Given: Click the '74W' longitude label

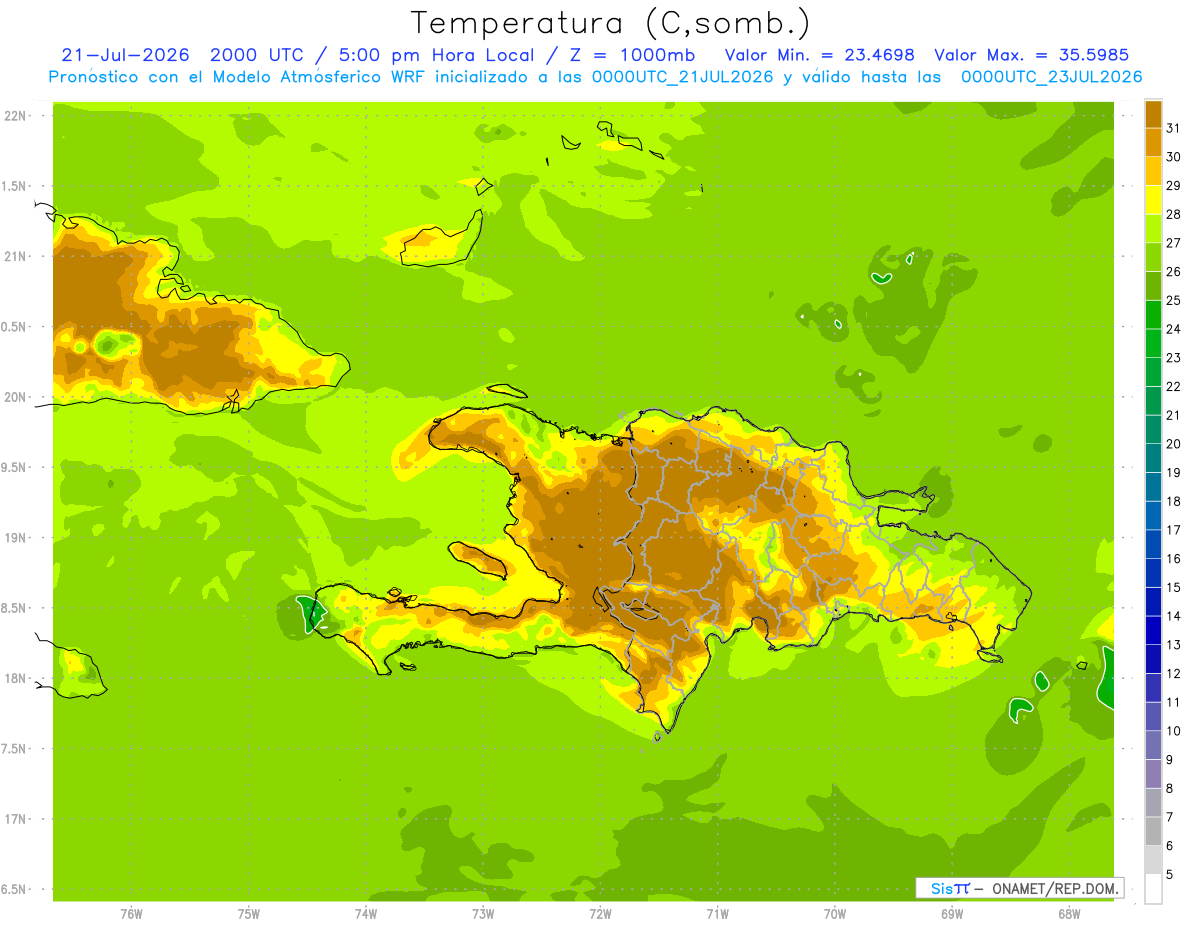Looking at the screenshot, I should click(366, 914).
